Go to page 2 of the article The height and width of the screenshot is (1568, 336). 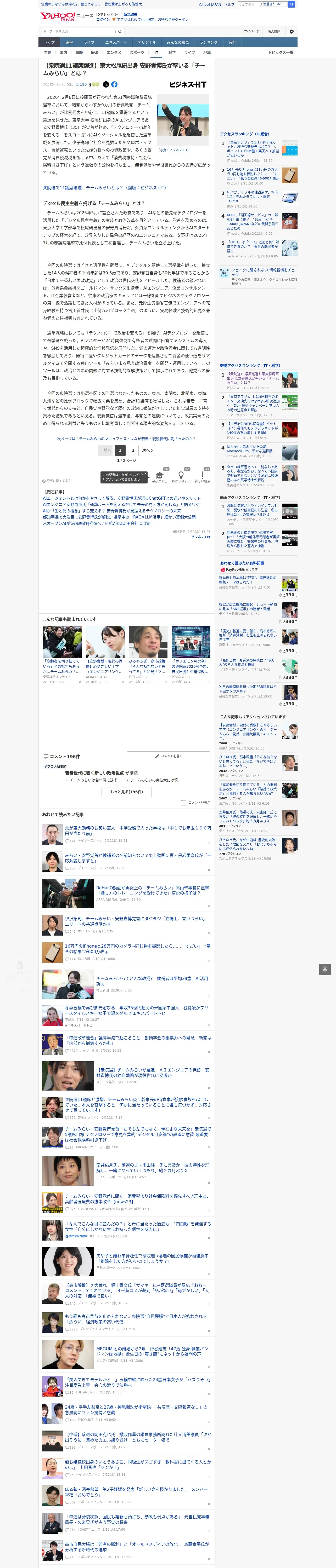(133, 451)
